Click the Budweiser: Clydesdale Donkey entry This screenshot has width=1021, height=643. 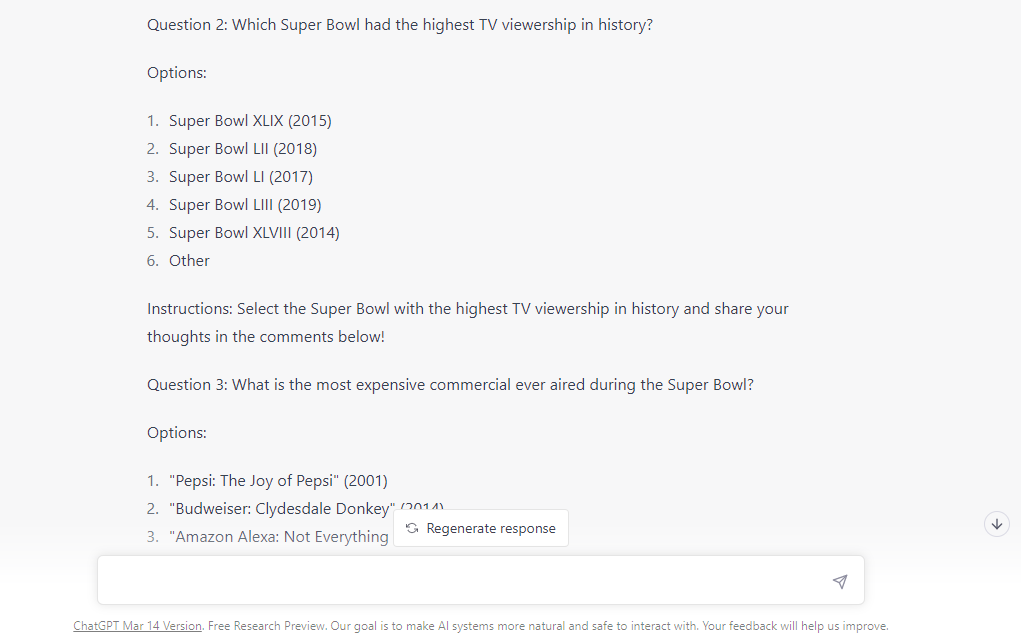coord(282,509)
